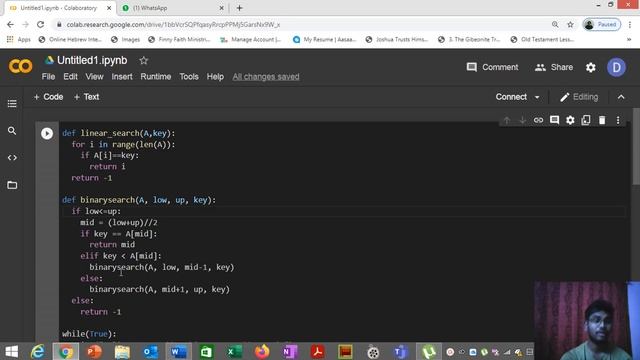The width and height of the screenshot is (640, 360).
Task: Reload the page in Chrome
Action: click(x=40, y=24)
